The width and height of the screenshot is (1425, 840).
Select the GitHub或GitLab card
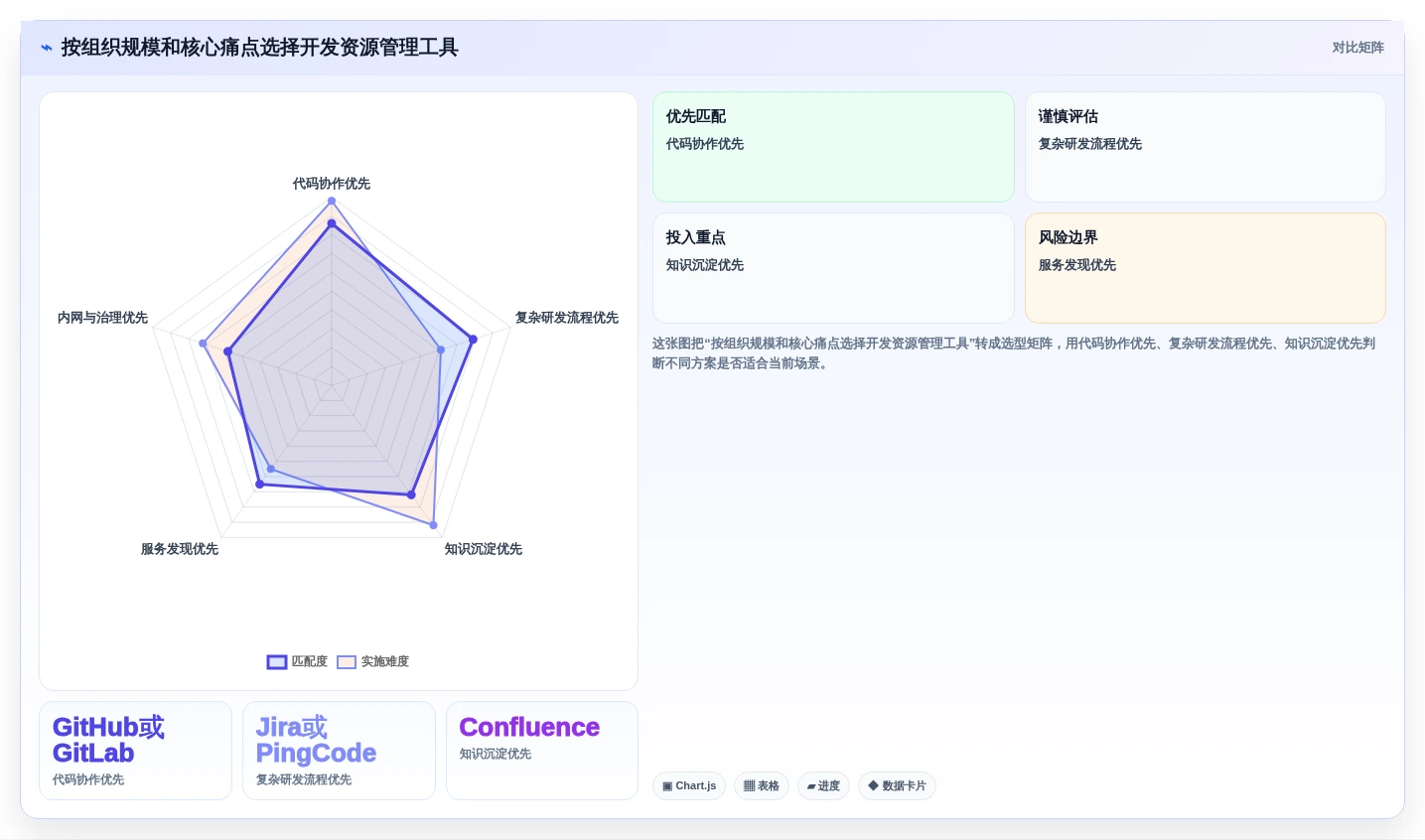click(135, 751)
